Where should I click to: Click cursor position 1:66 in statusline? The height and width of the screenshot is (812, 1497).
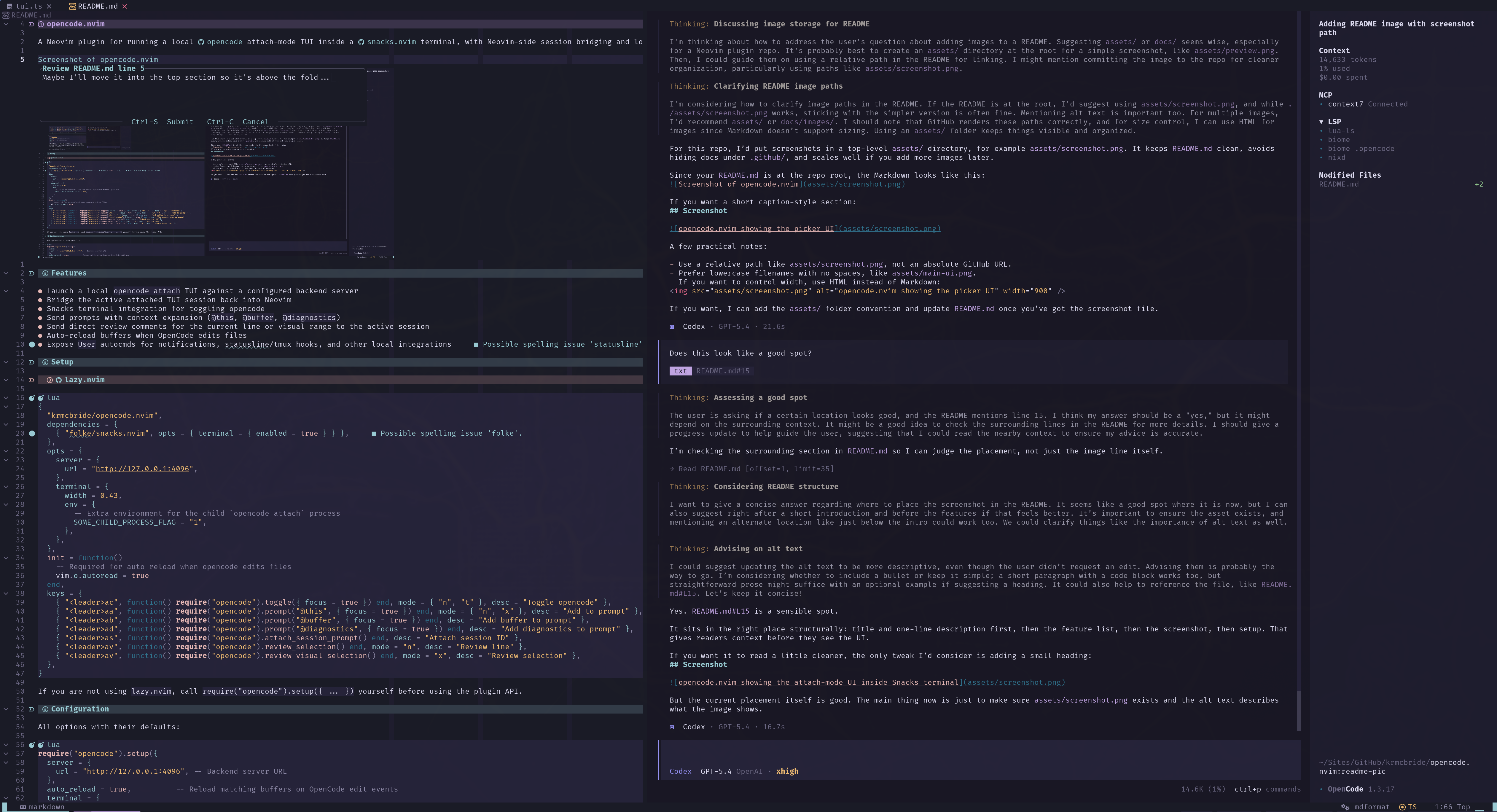tap(1443, 807)
